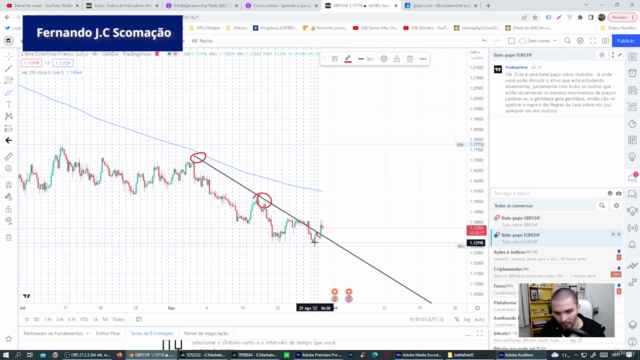Open the Criptomoedas chat room
The image size is (640, 360).
[x=557, y=272]
